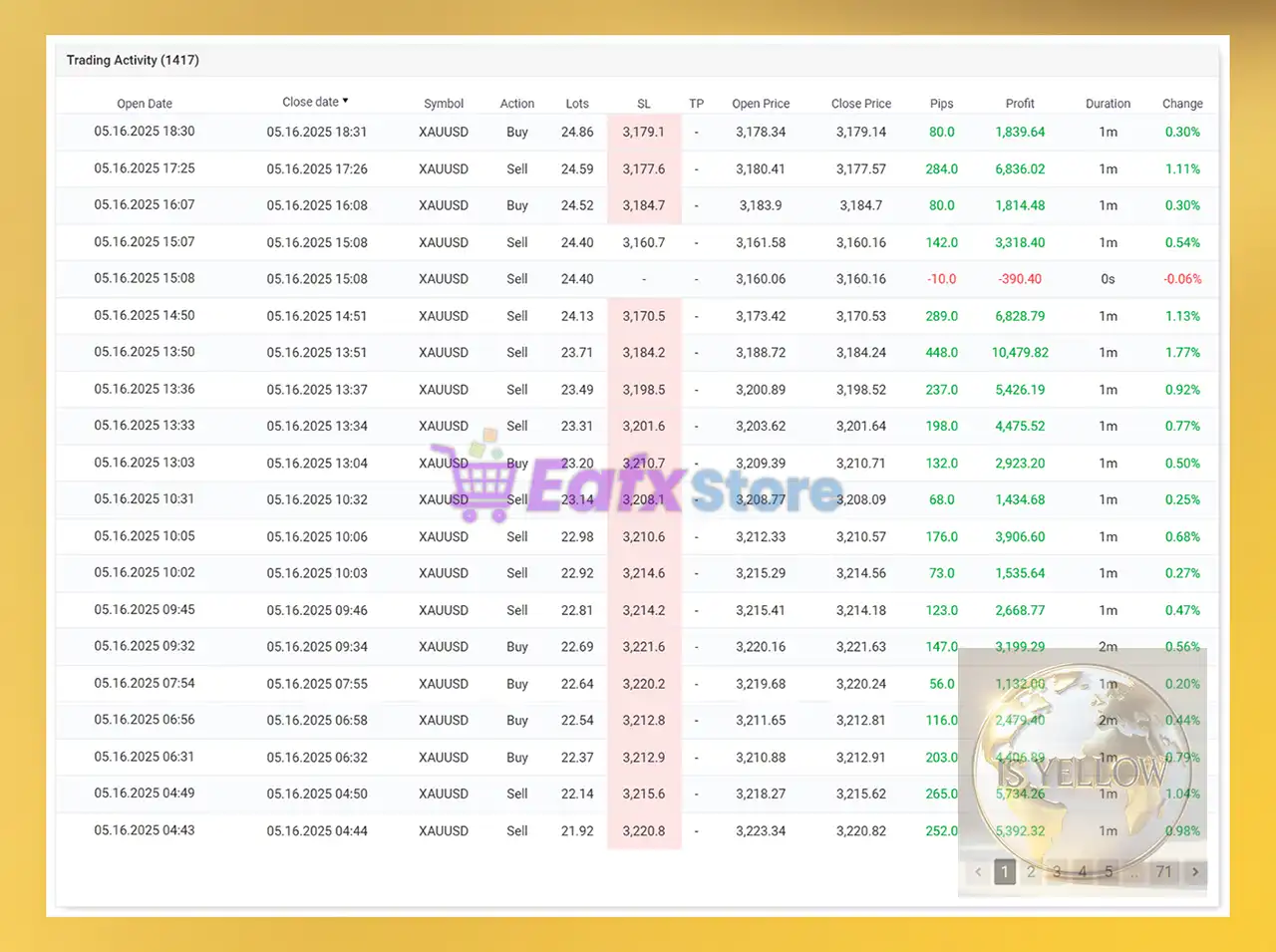Sort by the Open Price column header
Image resolution: width=1276 pixels, height=952 pixels.
(761, 104)
